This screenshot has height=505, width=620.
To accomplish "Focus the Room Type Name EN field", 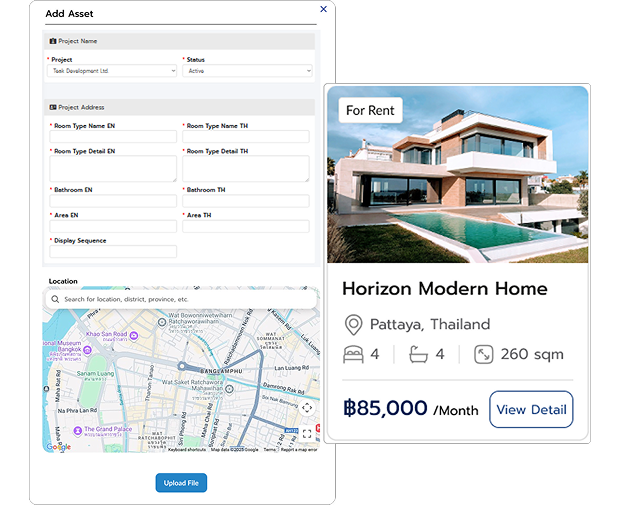I will pos(112,137).
